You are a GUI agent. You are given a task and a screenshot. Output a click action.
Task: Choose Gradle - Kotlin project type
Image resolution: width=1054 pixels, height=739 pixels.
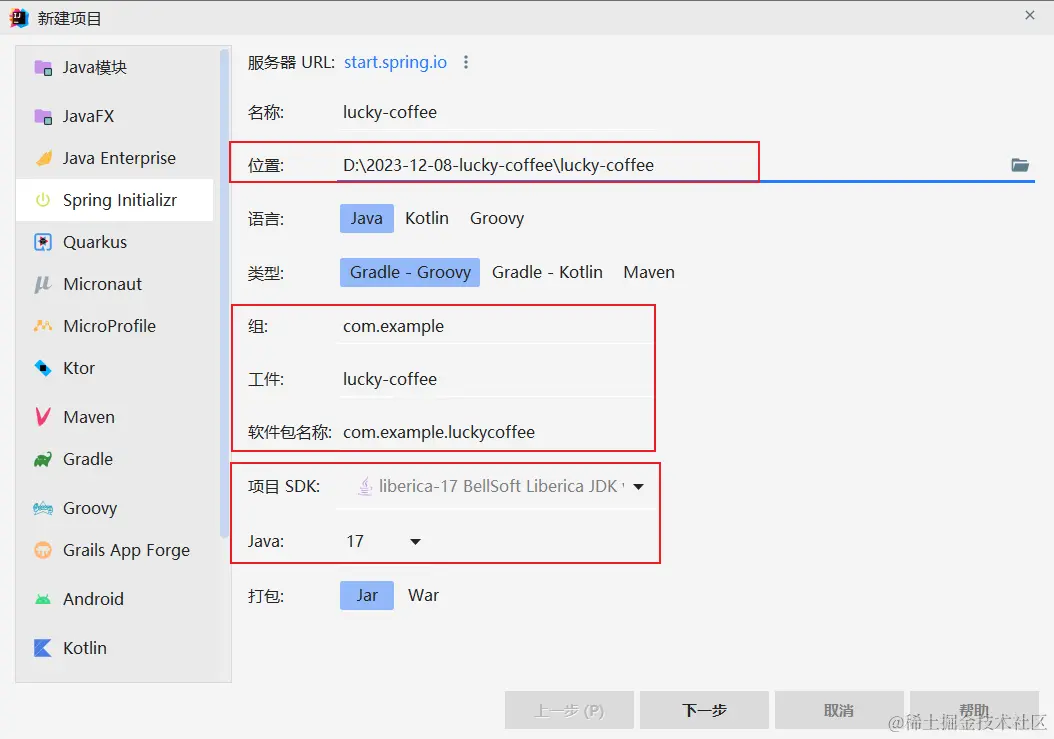pyautogui.click(x=547, y=272)
